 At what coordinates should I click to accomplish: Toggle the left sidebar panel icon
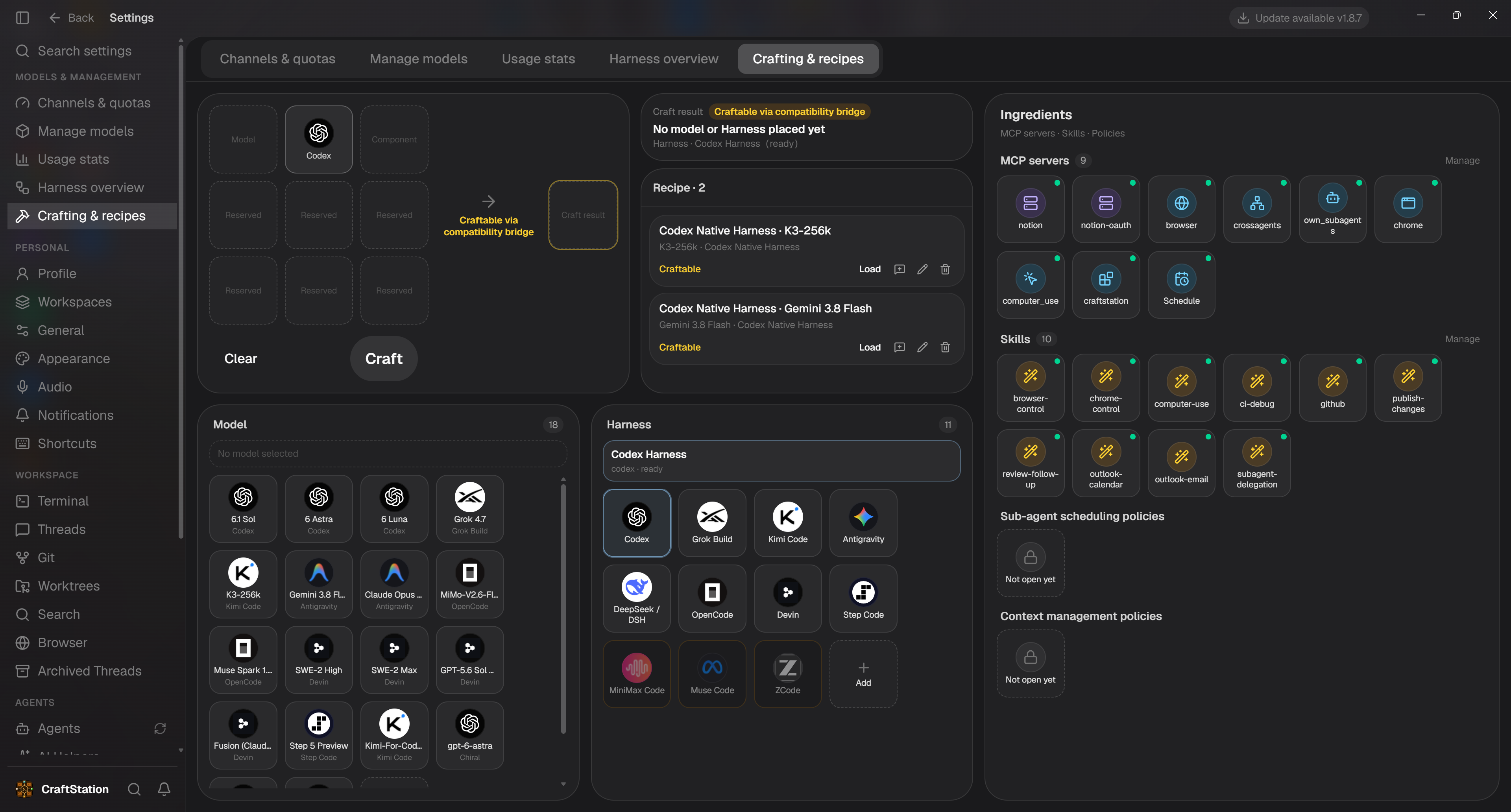click(x=22, y=18)
